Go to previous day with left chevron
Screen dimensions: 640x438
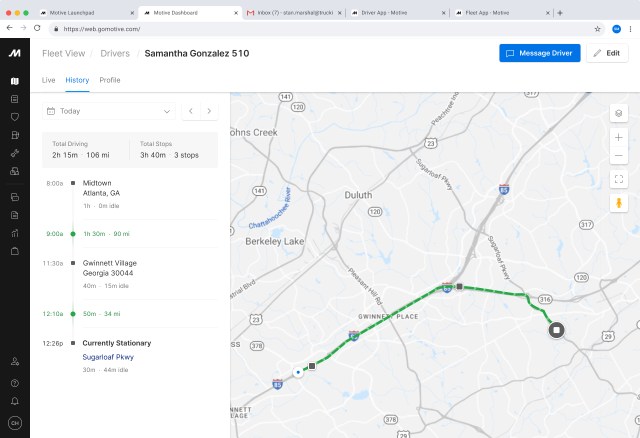(x=191, y=111)
